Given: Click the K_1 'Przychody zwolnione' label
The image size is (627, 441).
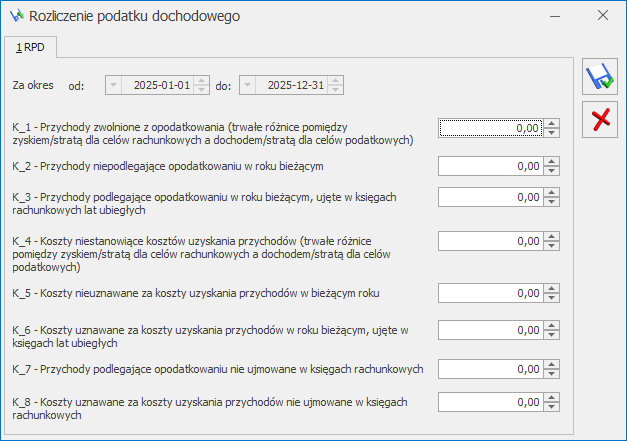Looking at the screenshot, I should pos(213,134).
